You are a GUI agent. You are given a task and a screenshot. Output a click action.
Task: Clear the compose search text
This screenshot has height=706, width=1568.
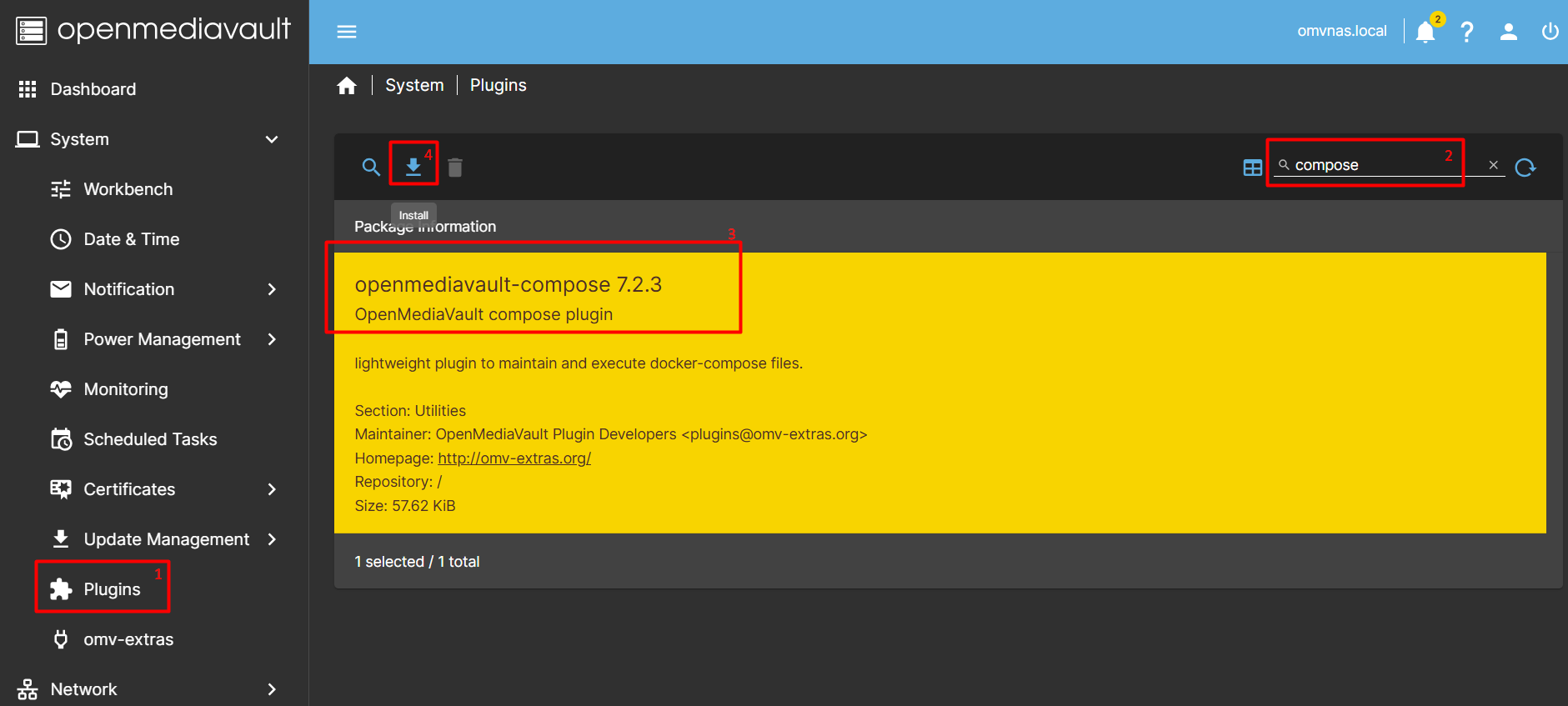tap(1494, 165)
